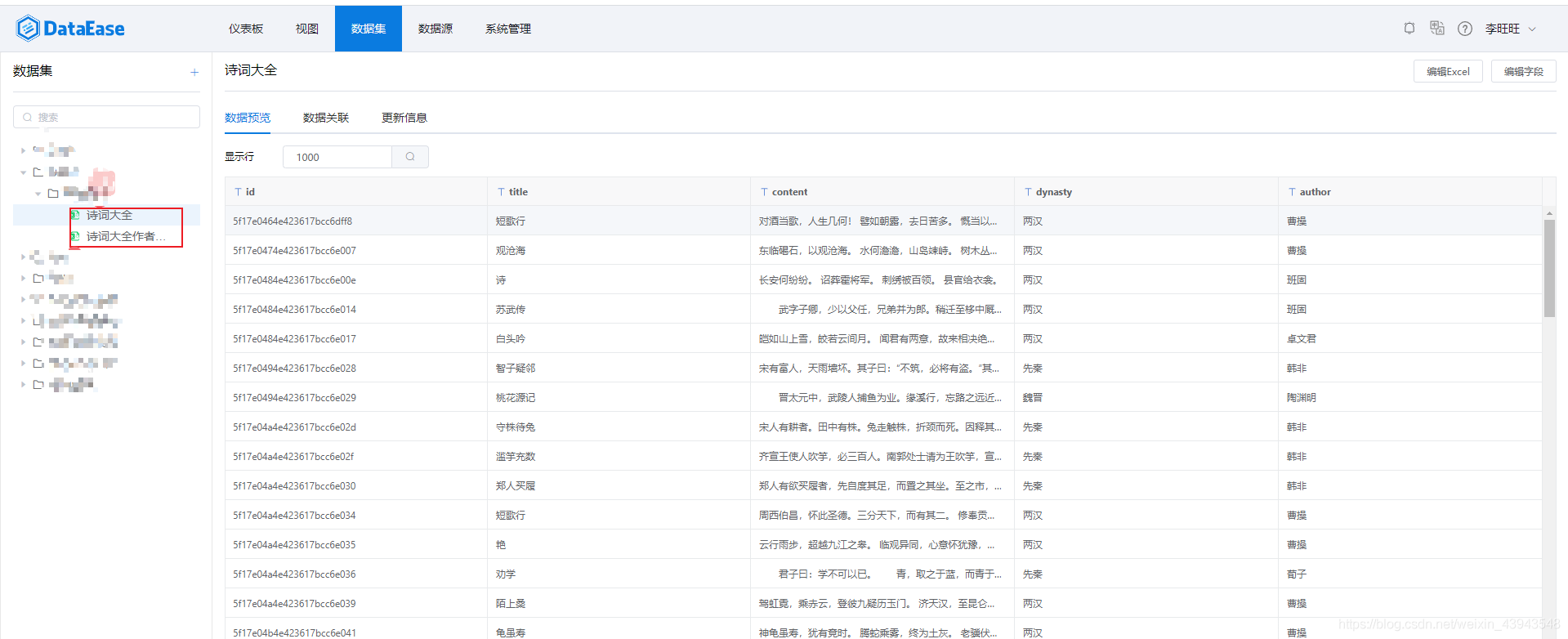Click the Excel icon of 诗词大全

click(x=75, y=215)
